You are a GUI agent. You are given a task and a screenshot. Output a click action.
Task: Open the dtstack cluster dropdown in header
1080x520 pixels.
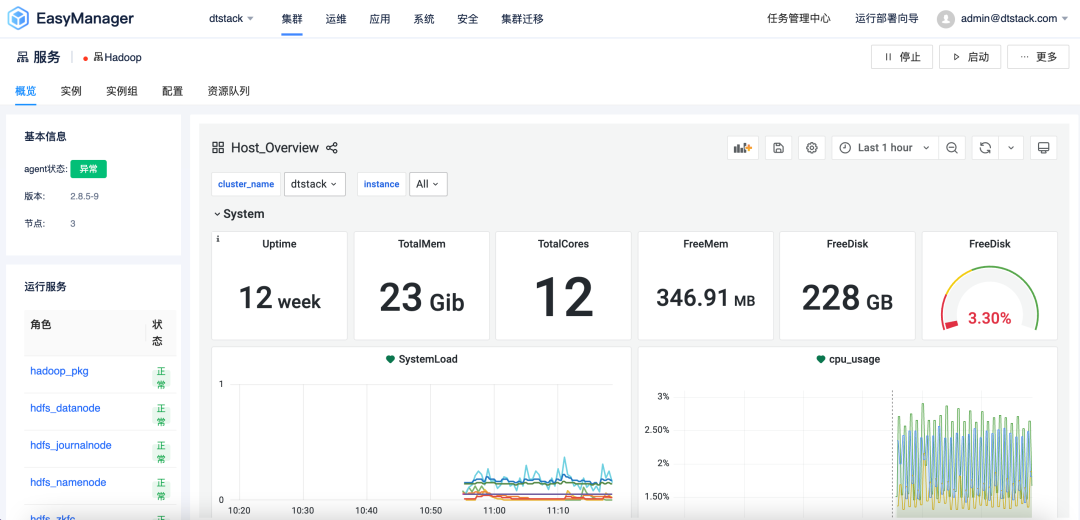coord(231,19)
